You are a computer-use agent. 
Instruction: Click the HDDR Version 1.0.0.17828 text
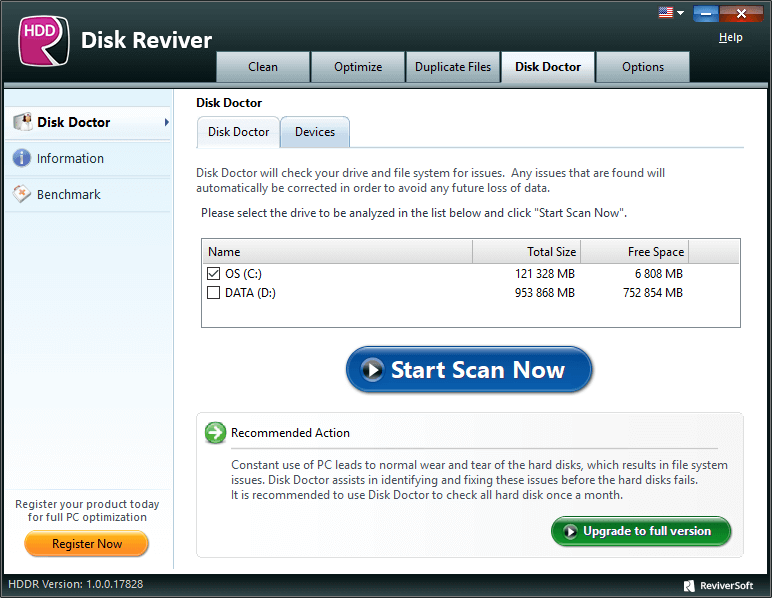point(76,584)
